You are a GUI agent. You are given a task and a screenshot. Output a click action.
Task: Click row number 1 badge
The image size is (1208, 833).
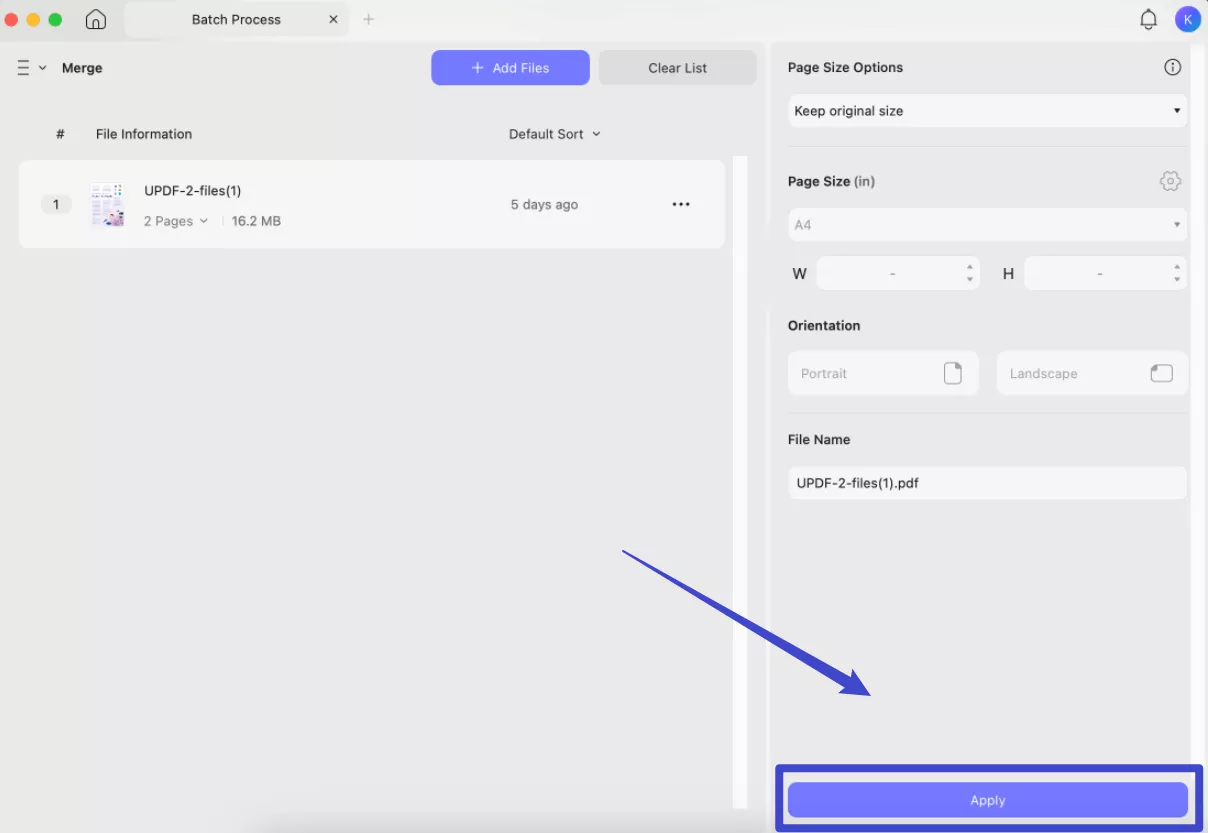click(56, 204)
